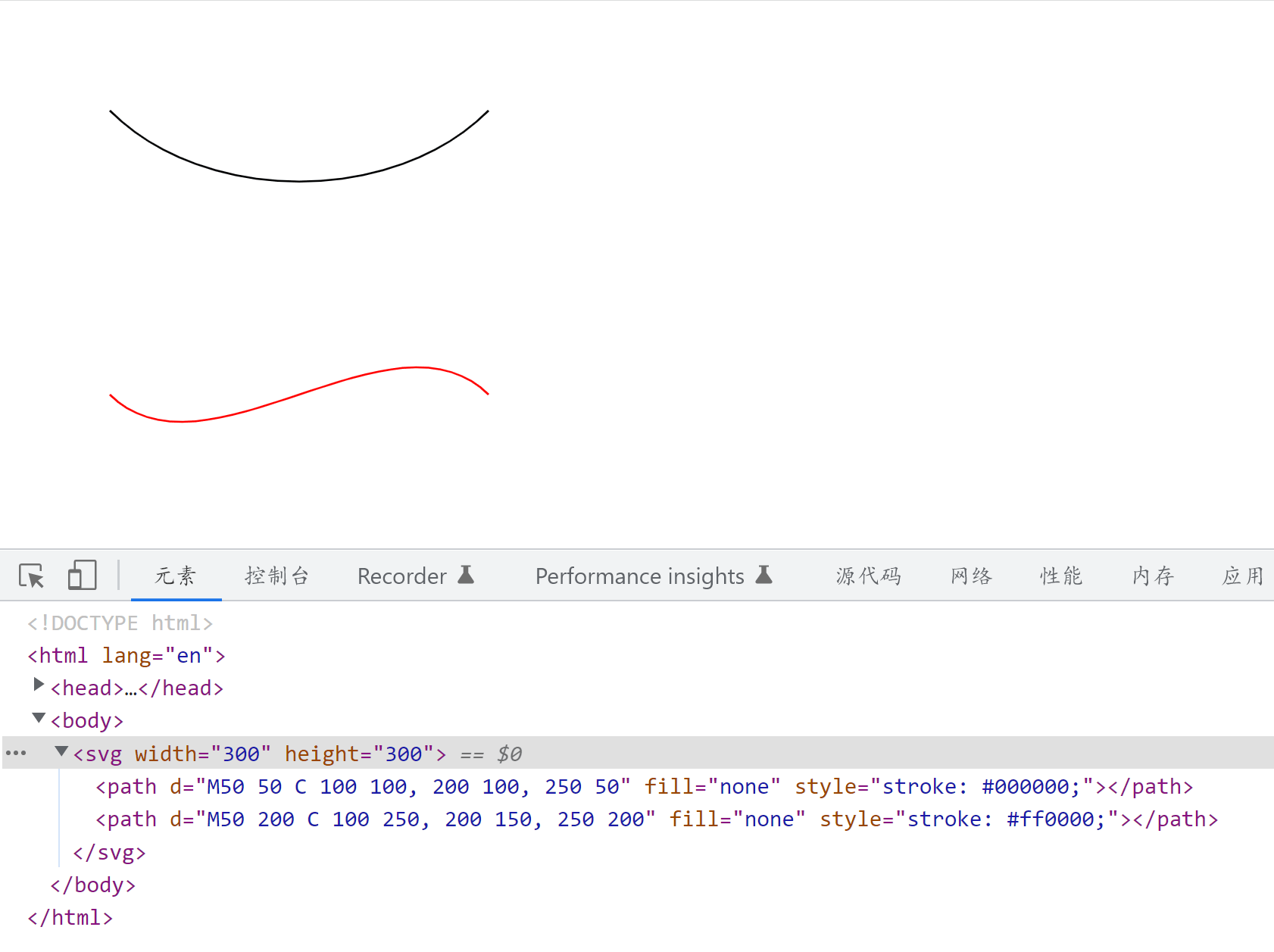This screenshot has width=1274, height=952.
Task: Click the fill="none" attribute on red path
Action: click(x=737, y=819)
